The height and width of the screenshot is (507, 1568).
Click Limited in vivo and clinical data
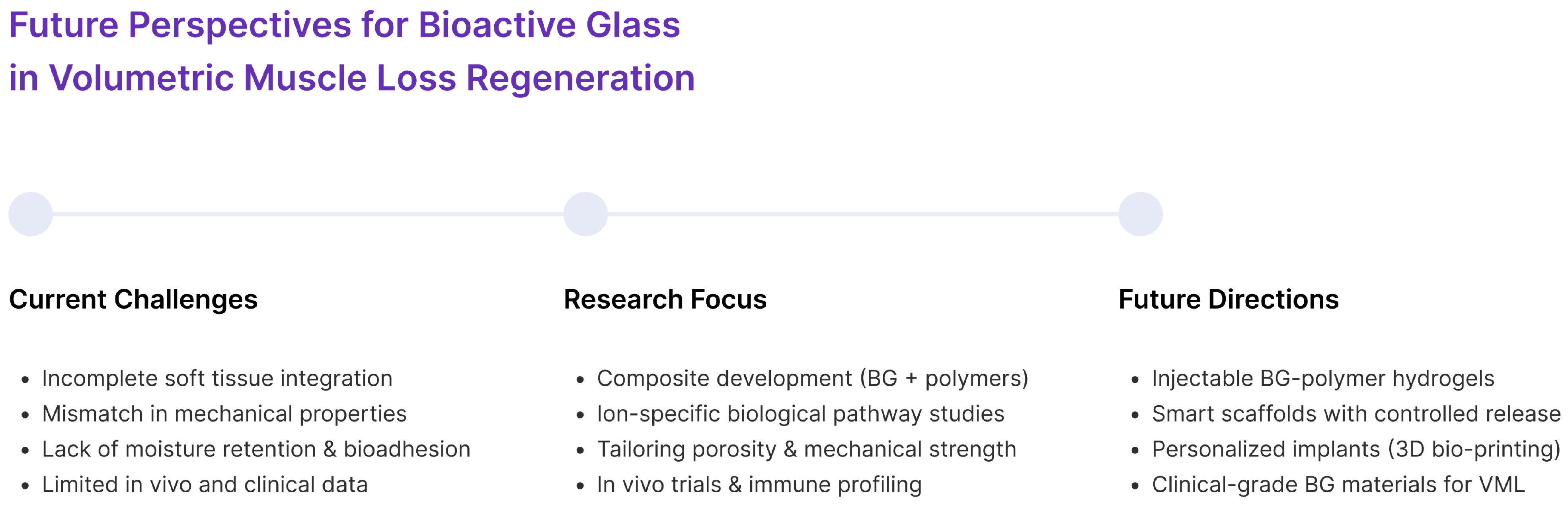205,484
